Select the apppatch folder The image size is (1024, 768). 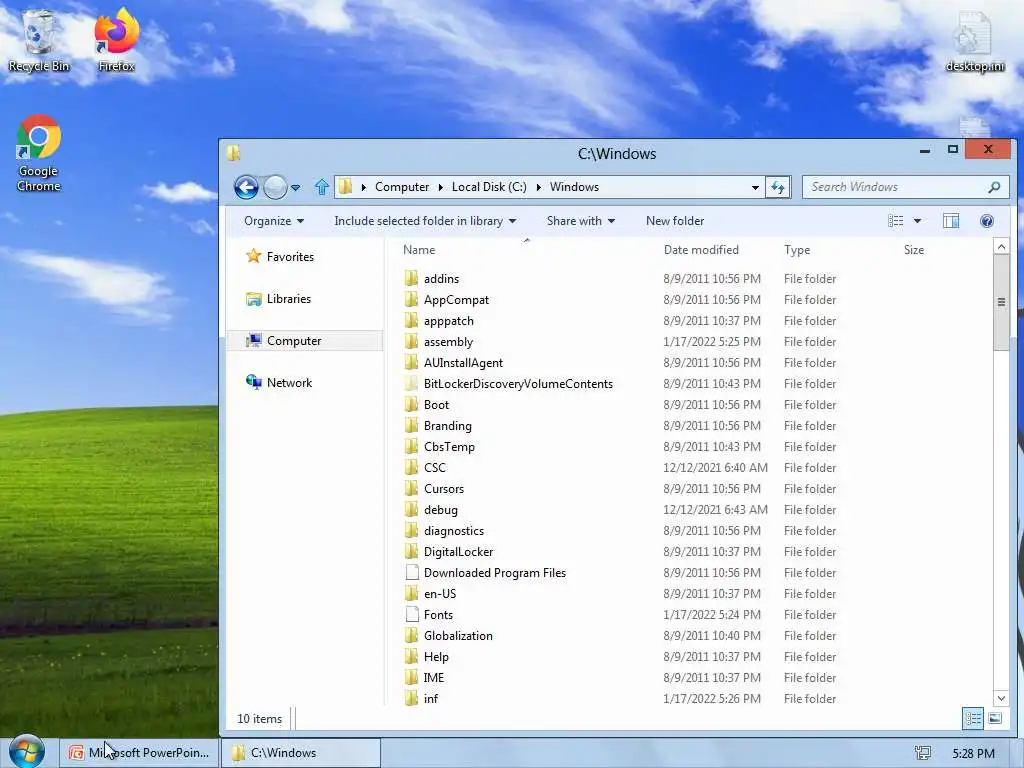[449, 321]
